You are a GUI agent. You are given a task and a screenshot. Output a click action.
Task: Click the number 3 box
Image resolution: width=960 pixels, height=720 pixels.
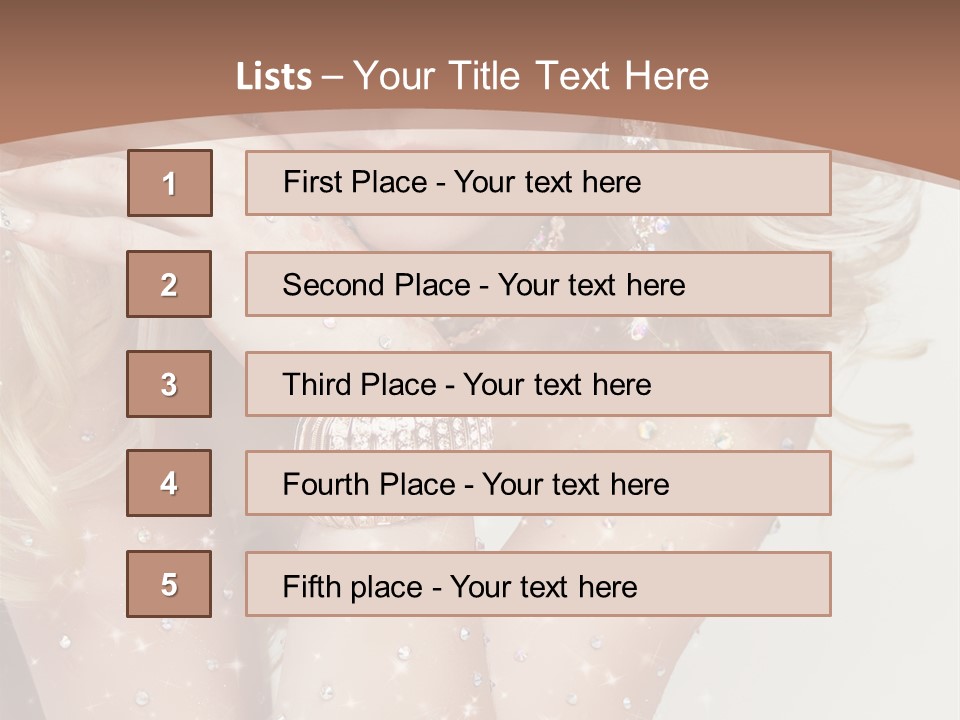pos(169,384)
